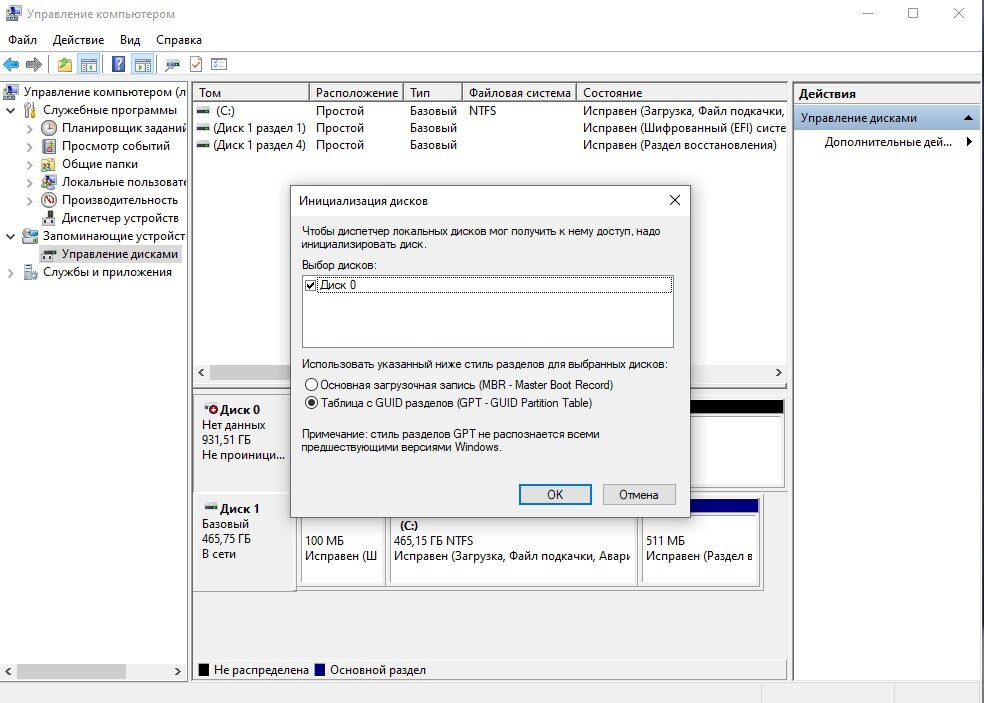
Task: Sort by the Файловая система column header
Action: pyautogui.click(x=520, y=92)
